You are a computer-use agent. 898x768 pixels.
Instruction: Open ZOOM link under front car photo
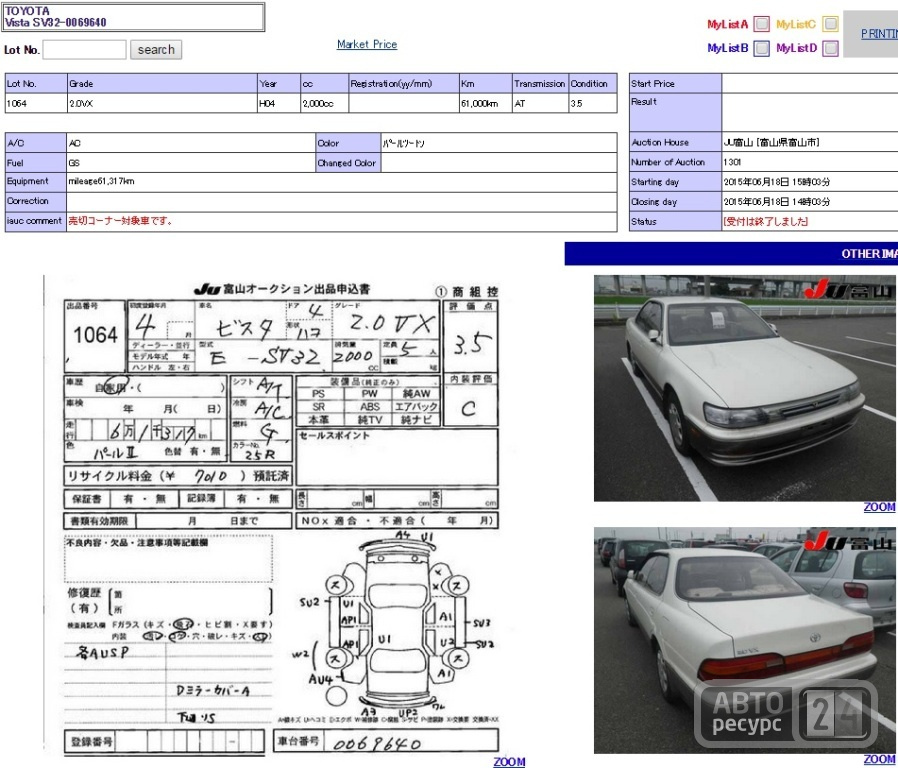pos(879,507)
